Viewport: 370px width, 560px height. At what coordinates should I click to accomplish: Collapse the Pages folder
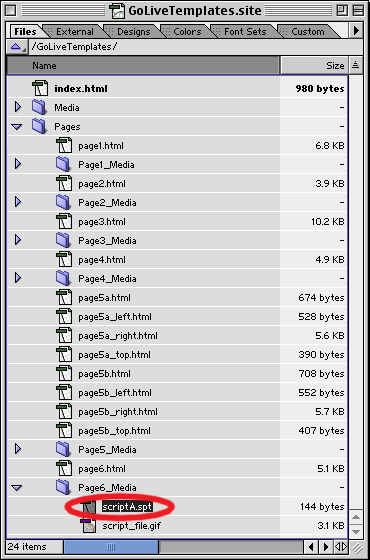[17, 126]
